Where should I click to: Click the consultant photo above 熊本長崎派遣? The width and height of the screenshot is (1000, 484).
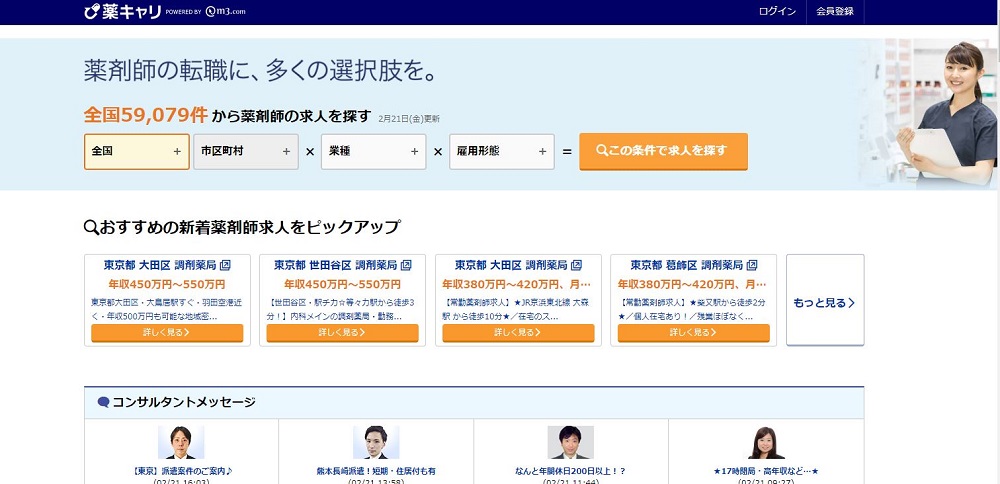click(376, 443)
